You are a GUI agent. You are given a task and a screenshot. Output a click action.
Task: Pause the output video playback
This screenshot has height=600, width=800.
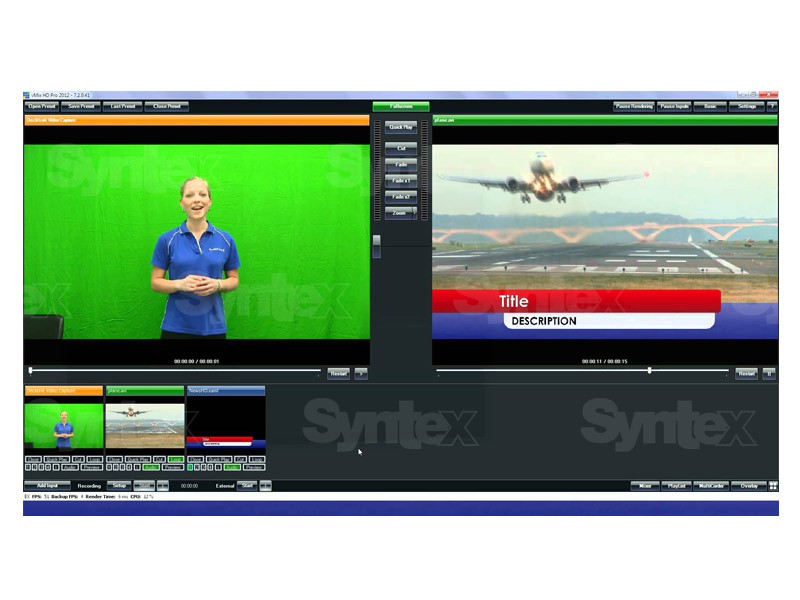pos(769,373)
